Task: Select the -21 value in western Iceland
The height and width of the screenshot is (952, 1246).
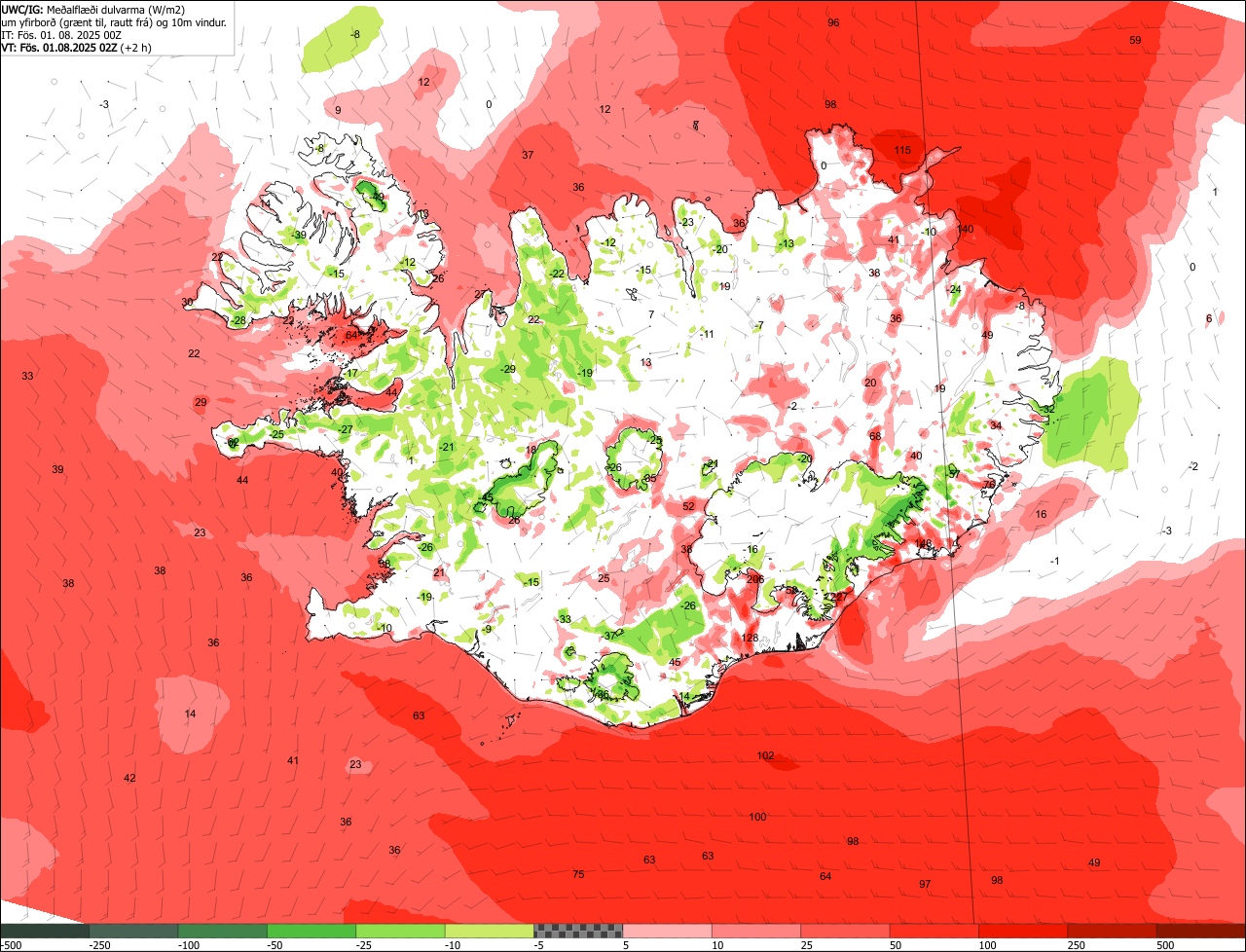Action: 447,447
